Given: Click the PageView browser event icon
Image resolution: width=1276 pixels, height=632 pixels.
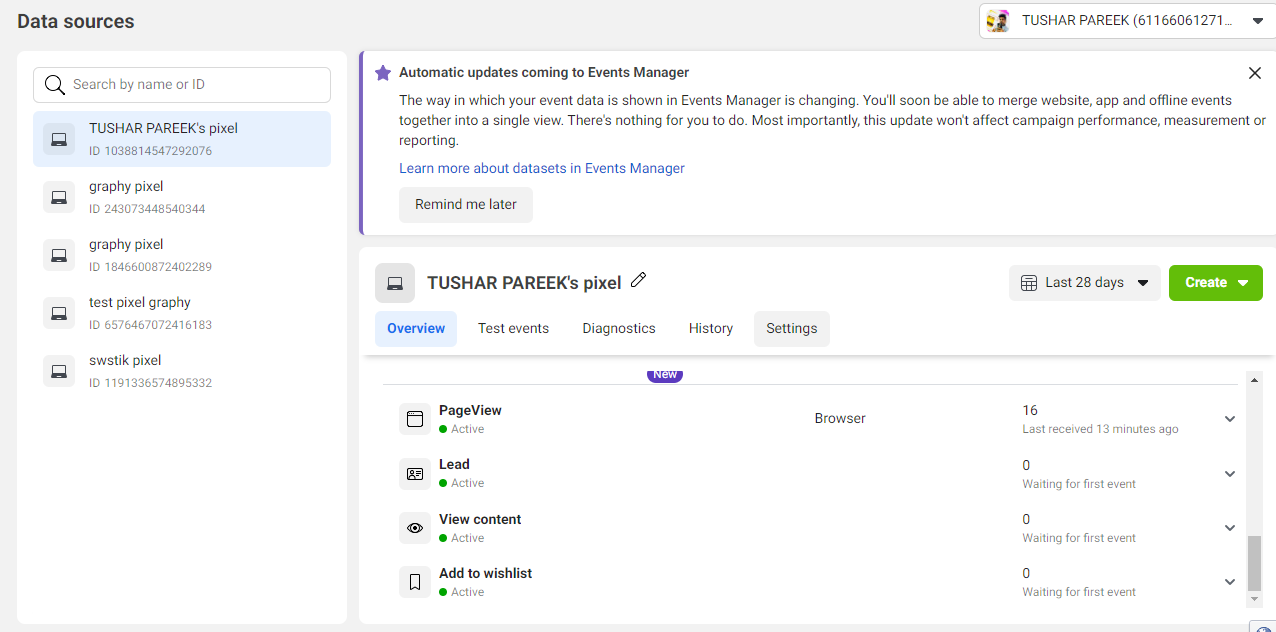Looking at the screenshot, I should pyautogui.click(x=415, y=418).
